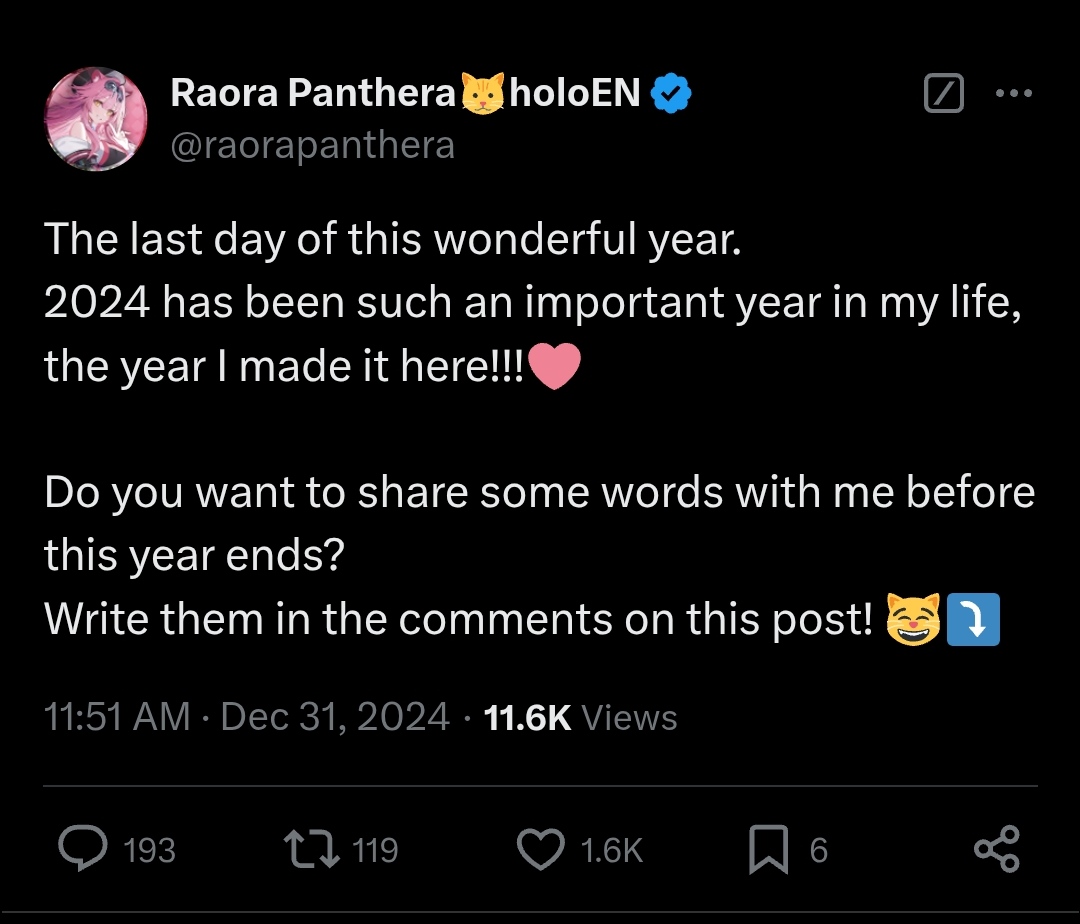This screenshot has width=1080, height=924.
Task: Click the tweet text about 2024
Action: coord(532,303)
